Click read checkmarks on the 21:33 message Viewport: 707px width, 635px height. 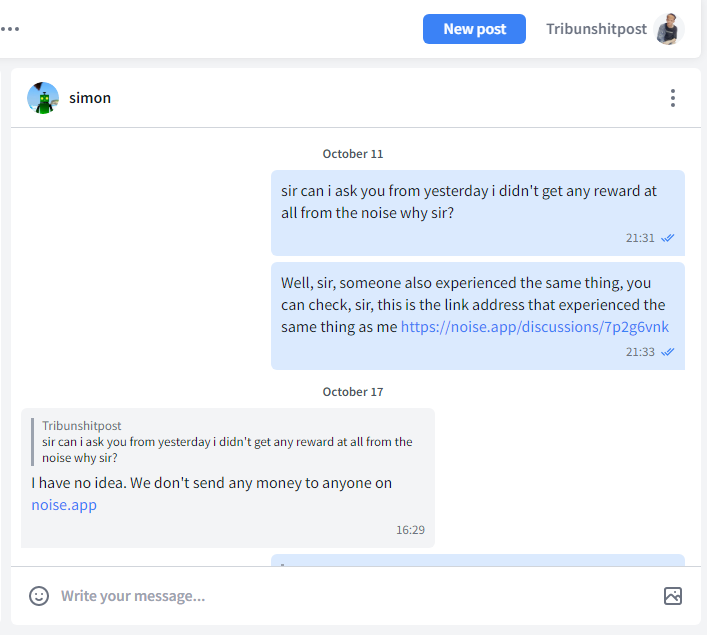[x=667, y=352]
